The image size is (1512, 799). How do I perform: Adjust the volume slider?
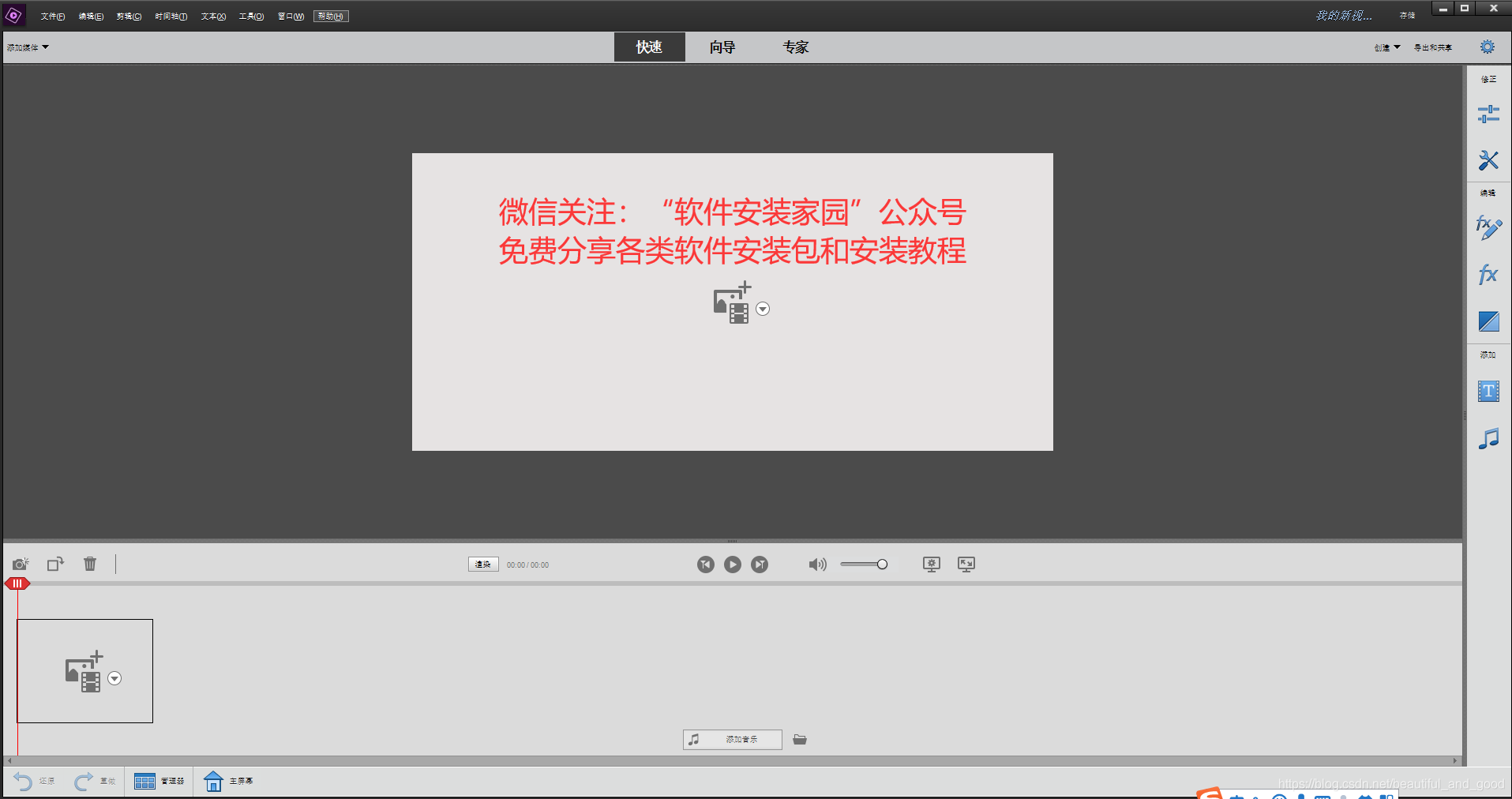(864, 565)
